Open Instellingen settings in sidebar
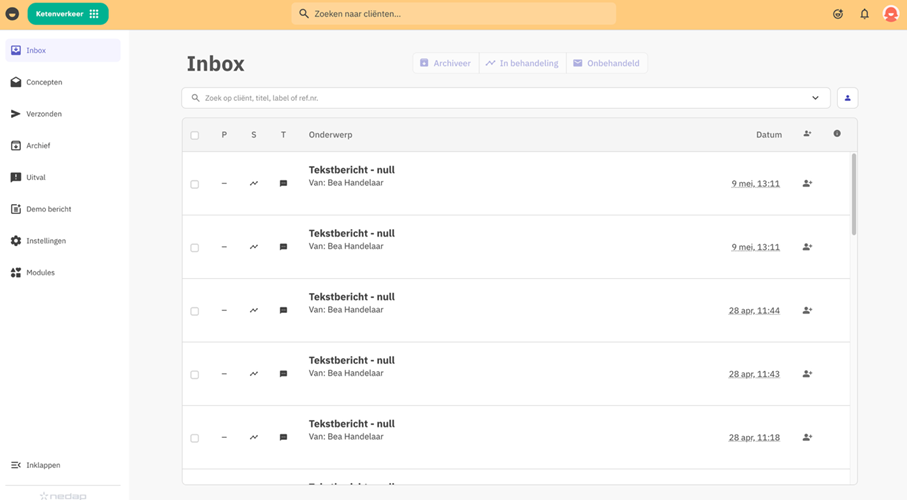This screenshot has height=500, width=907. (63, 241)
